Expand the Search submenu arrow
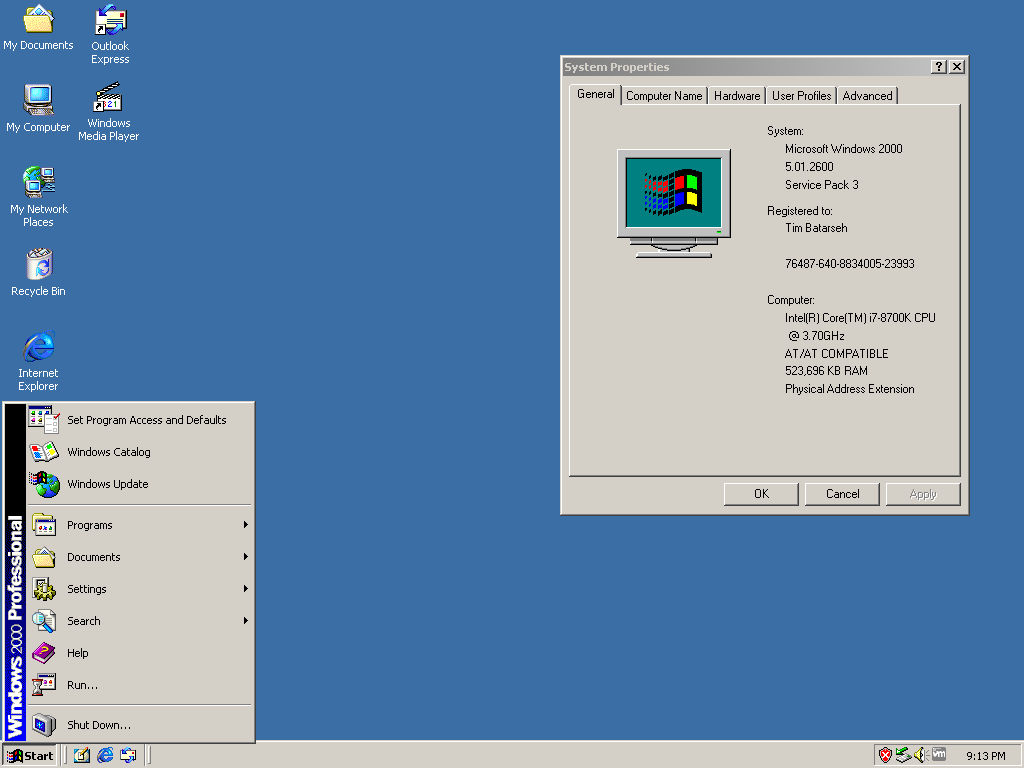 (x=246, y=620)
